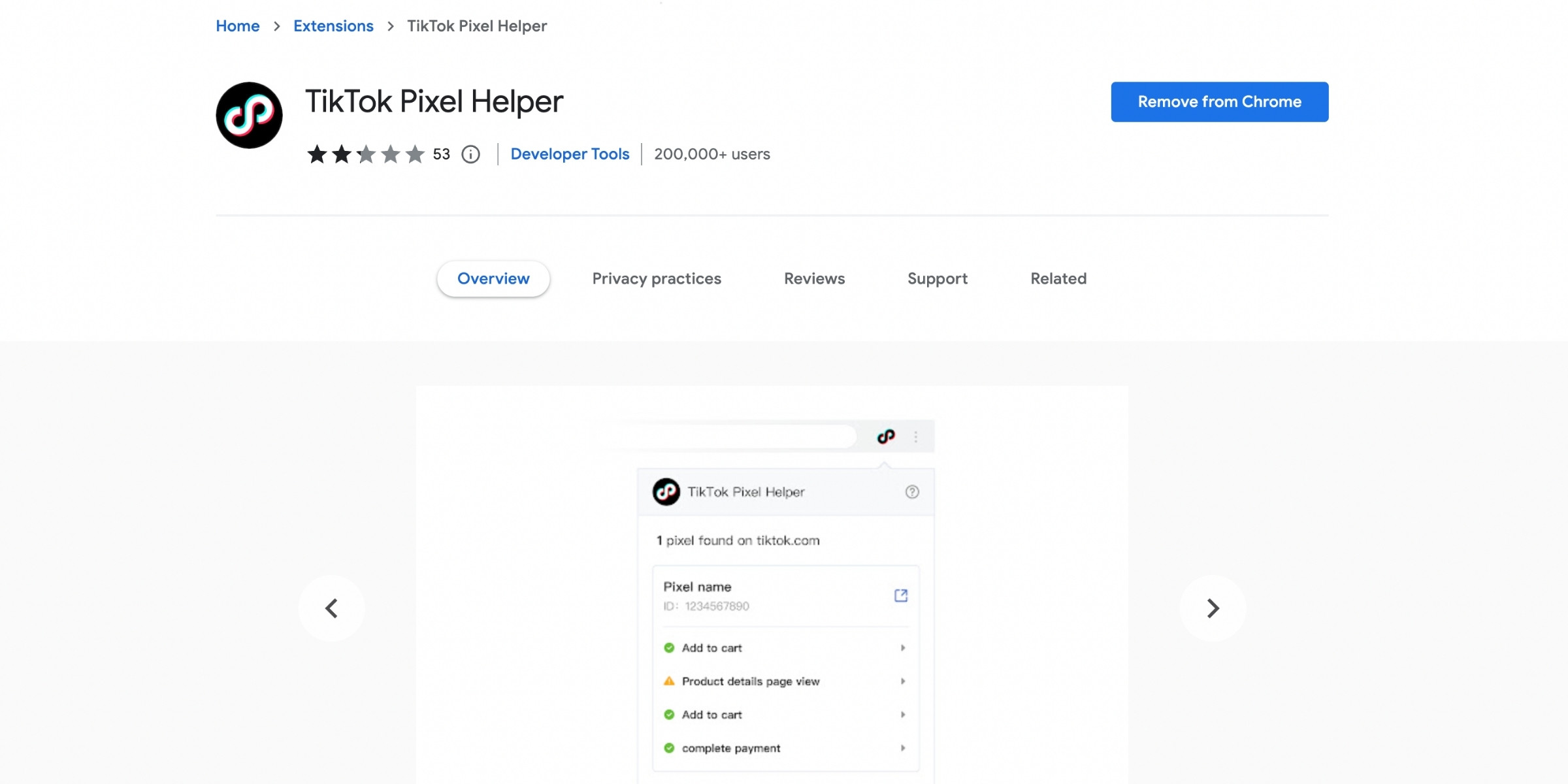Click the help question mark icon
Image resolution: width=1568 pixels, height=784 pixels.
click(x=912, y=492)
